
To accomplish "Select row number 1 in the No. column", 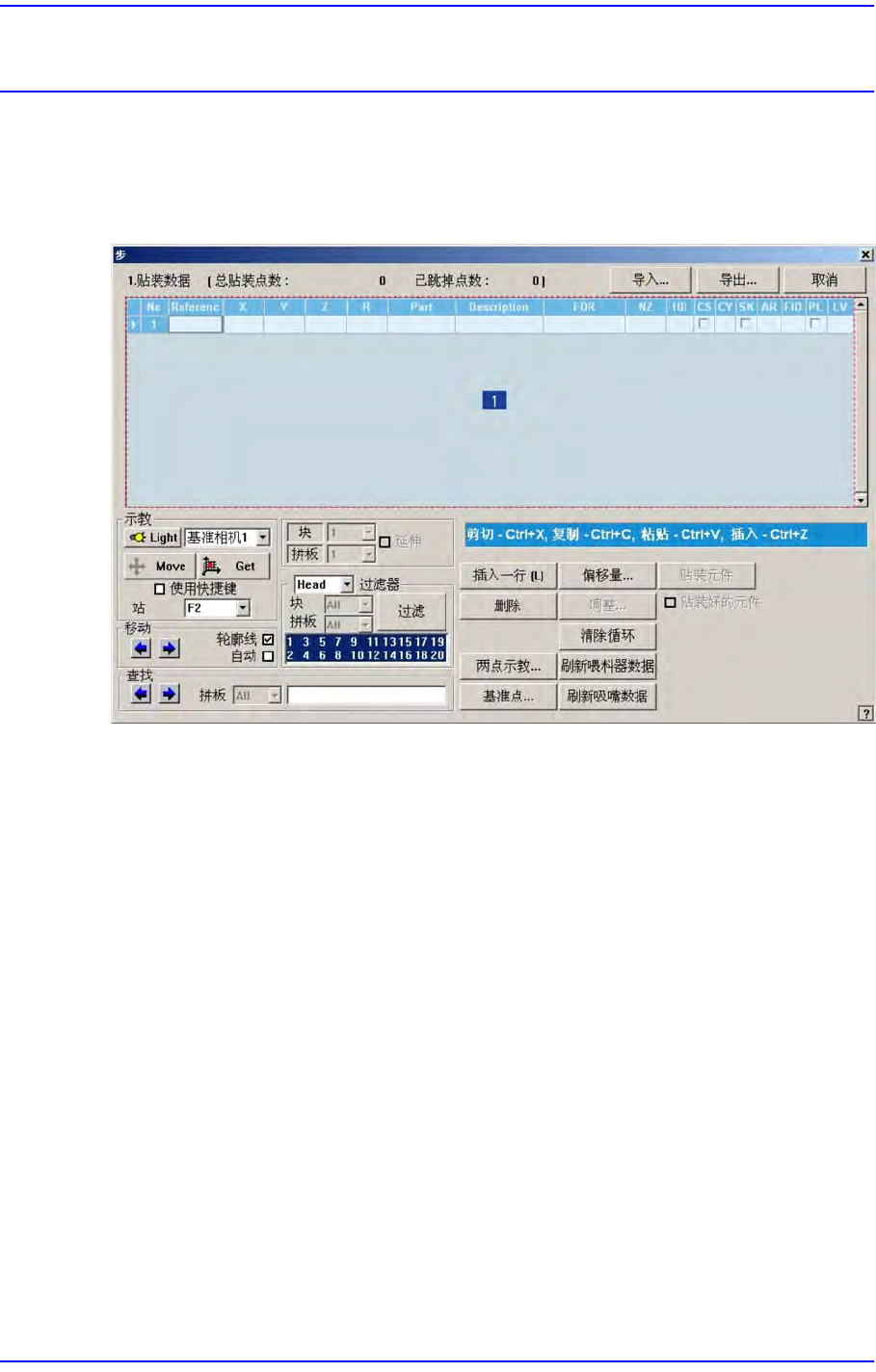I will click(x=153, y=325).
